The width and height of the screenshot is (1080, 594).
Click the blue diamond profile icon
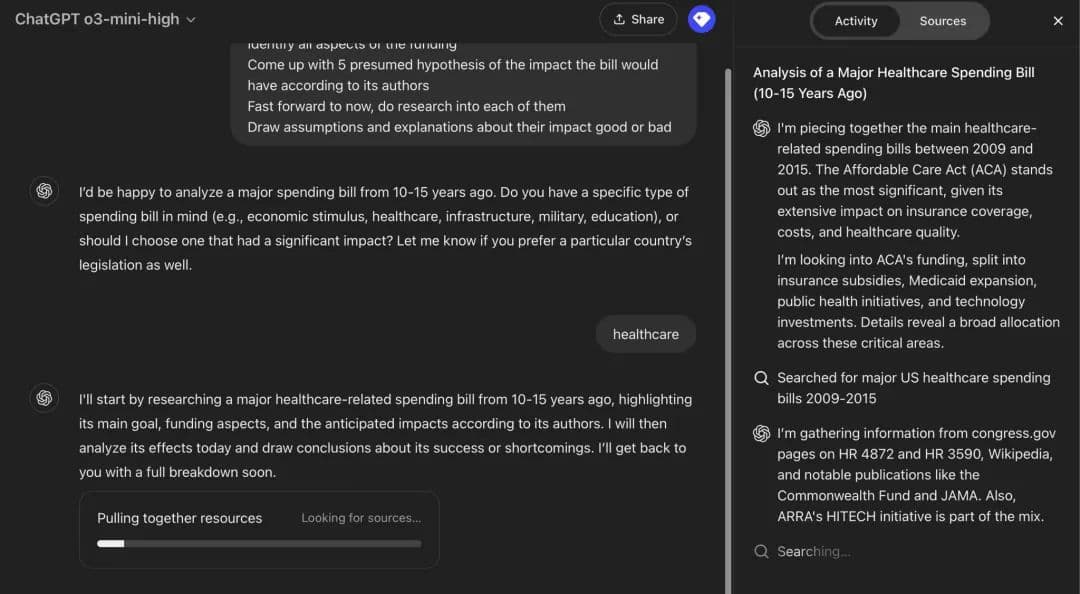click(x=702, y=19)
